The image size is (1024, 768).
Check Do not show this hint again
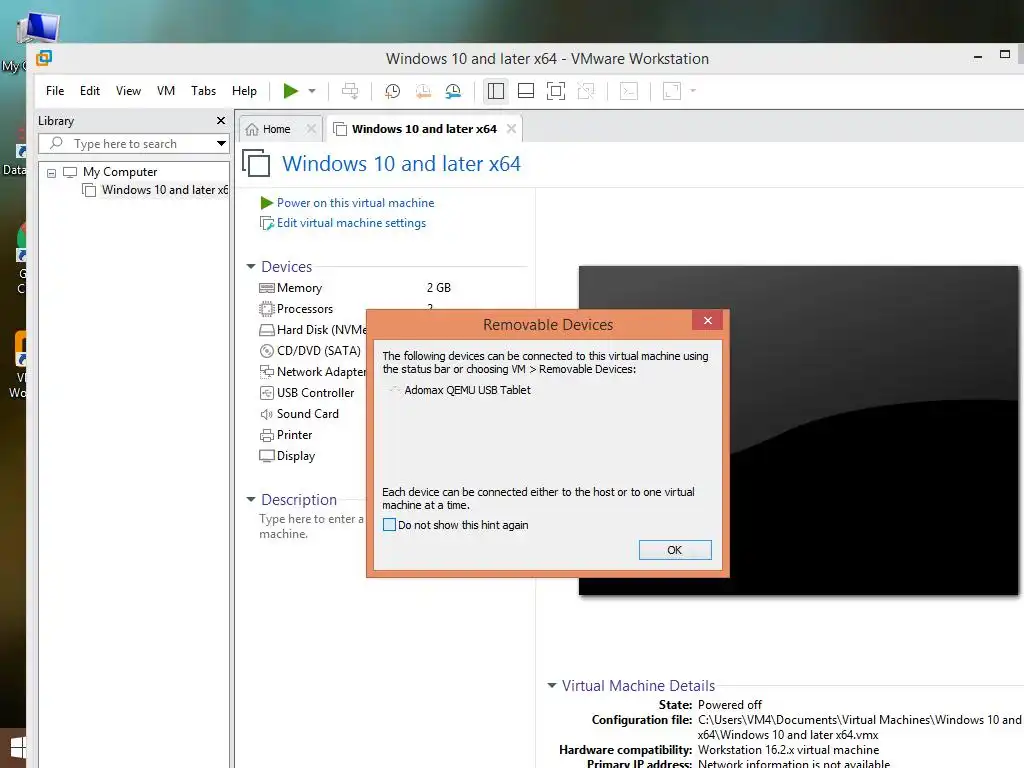[x=389, y=524]
